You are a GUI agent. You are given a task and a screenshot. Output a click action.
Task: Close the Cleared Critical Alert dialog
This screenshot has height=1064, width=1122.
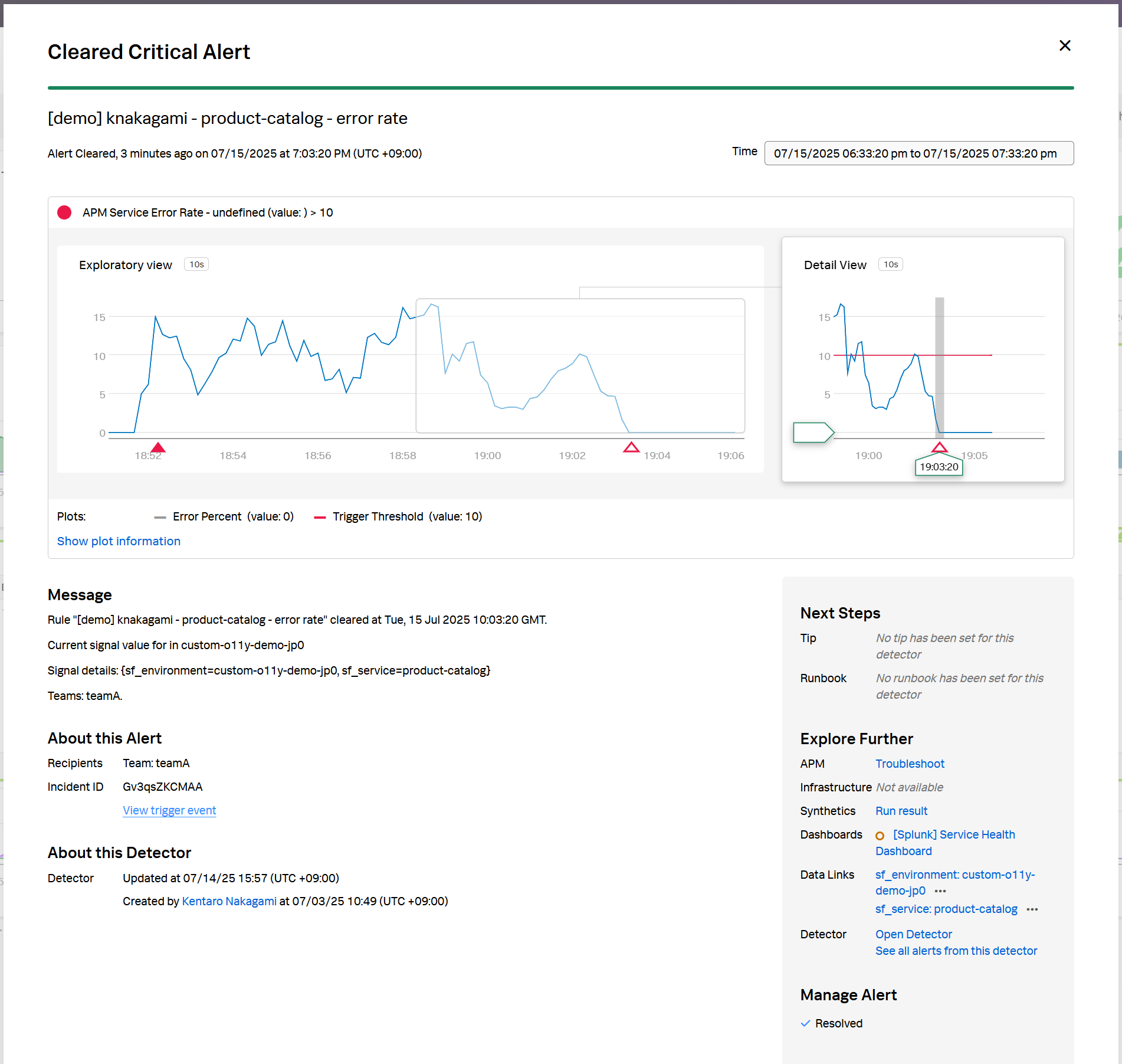click(1065, 45)
